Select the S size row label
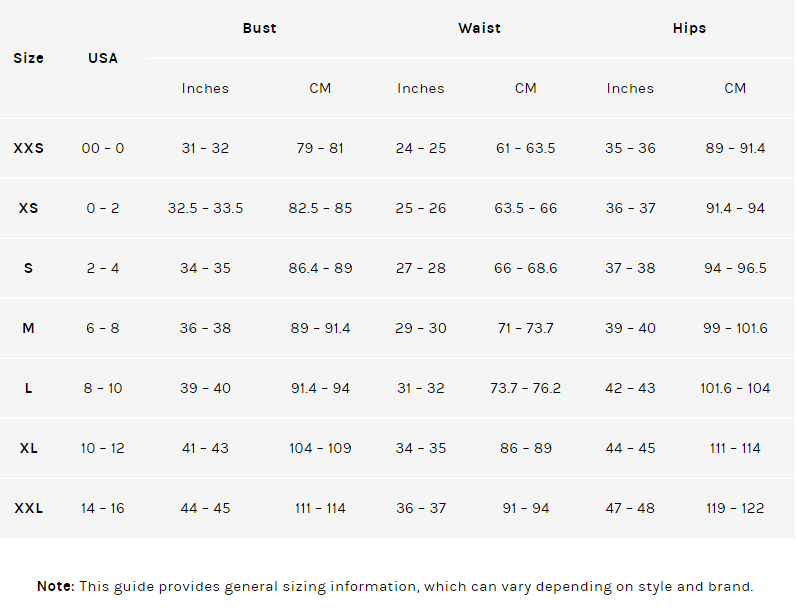796x612 pixels. (x=28, y=268)
